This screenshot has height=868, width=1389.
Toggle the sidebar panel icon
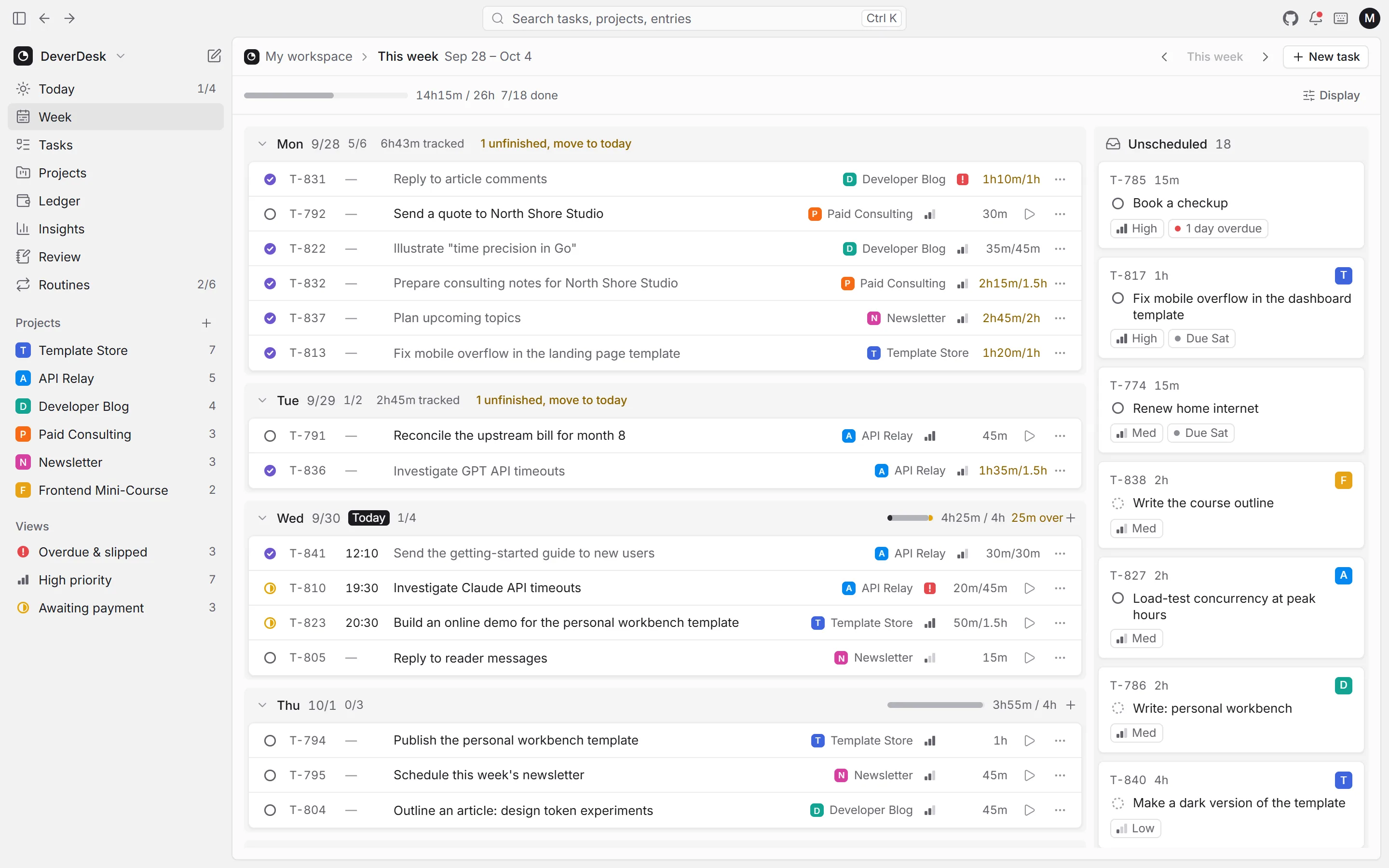click(19, 18)
